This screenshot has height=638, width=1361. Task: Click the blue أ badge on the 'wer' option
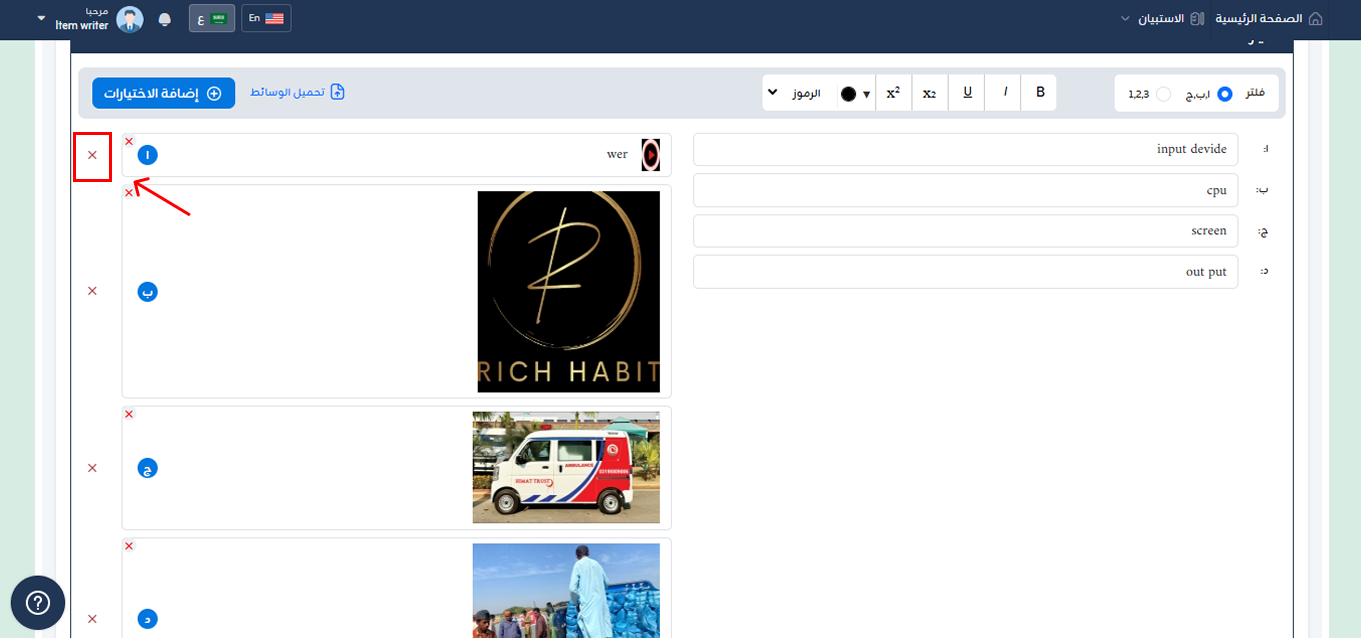(147, 155)
